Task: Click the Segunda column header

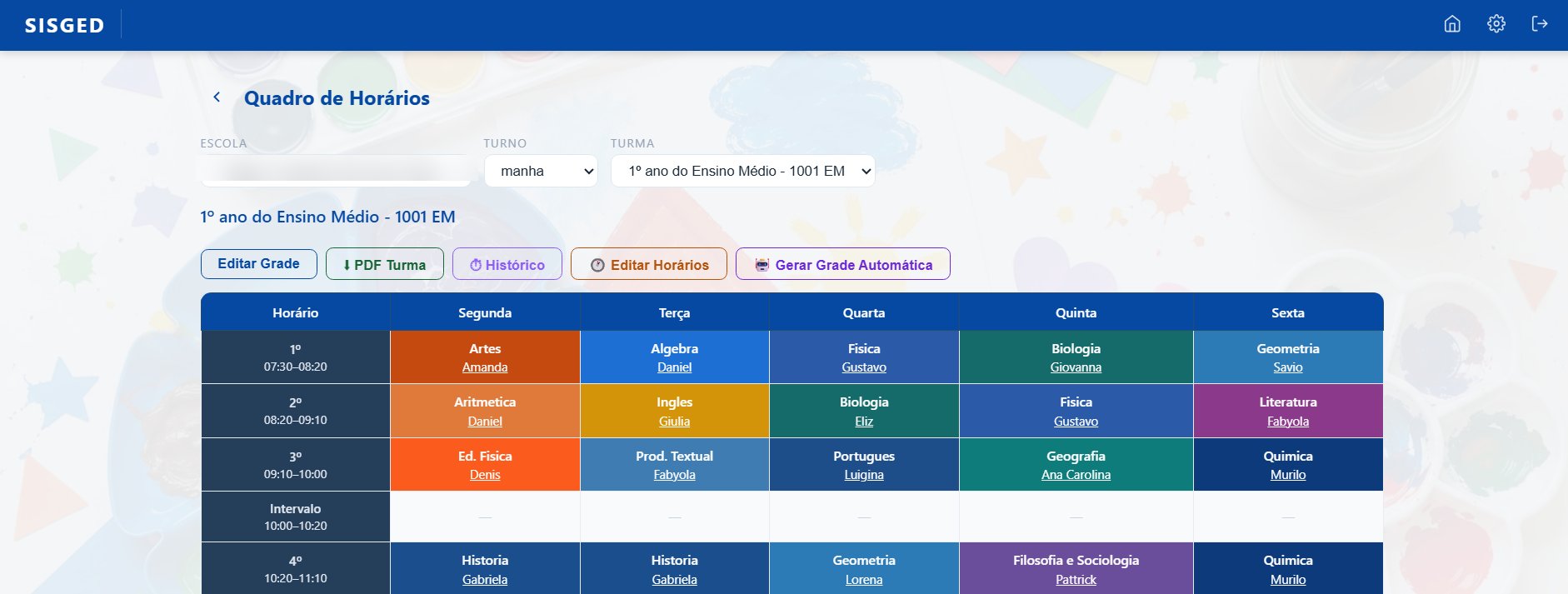Action: (x=485, y=312)
